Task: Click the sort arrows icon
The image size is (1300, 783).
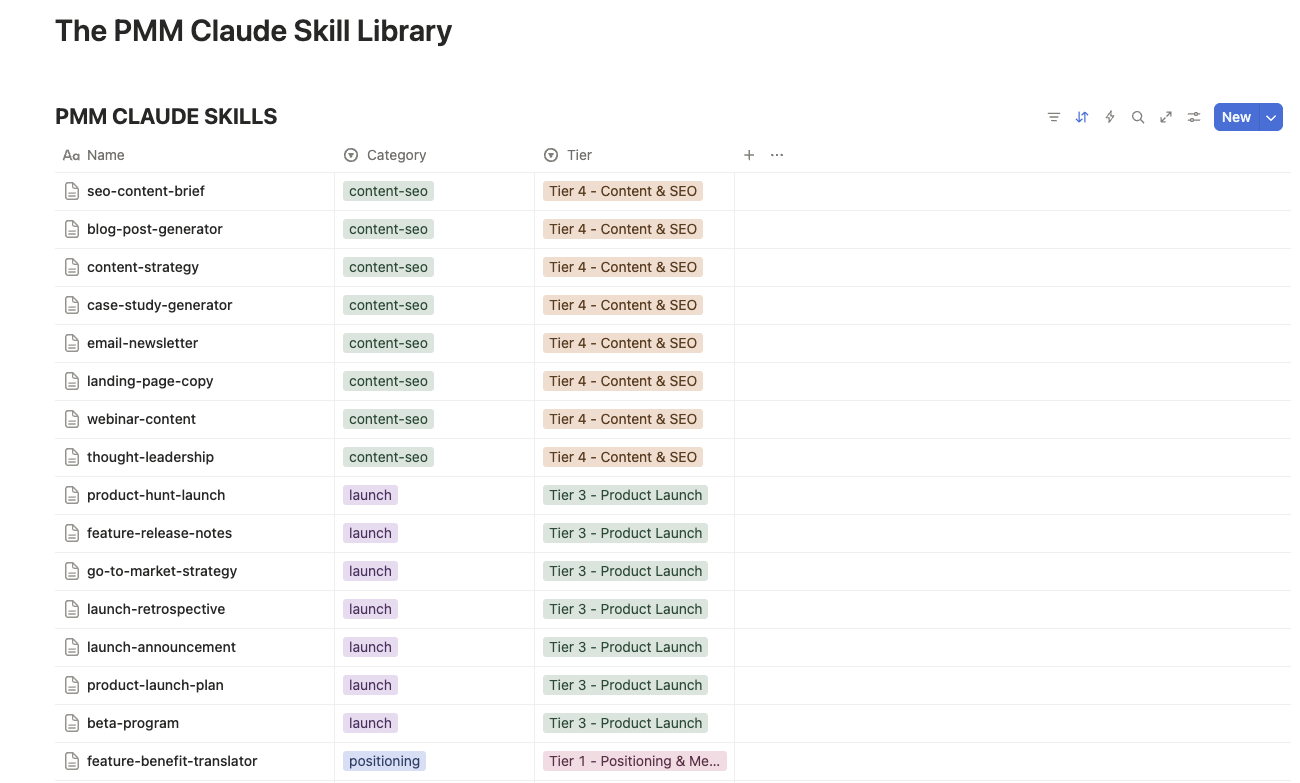Action: (x=1081, y=117)
